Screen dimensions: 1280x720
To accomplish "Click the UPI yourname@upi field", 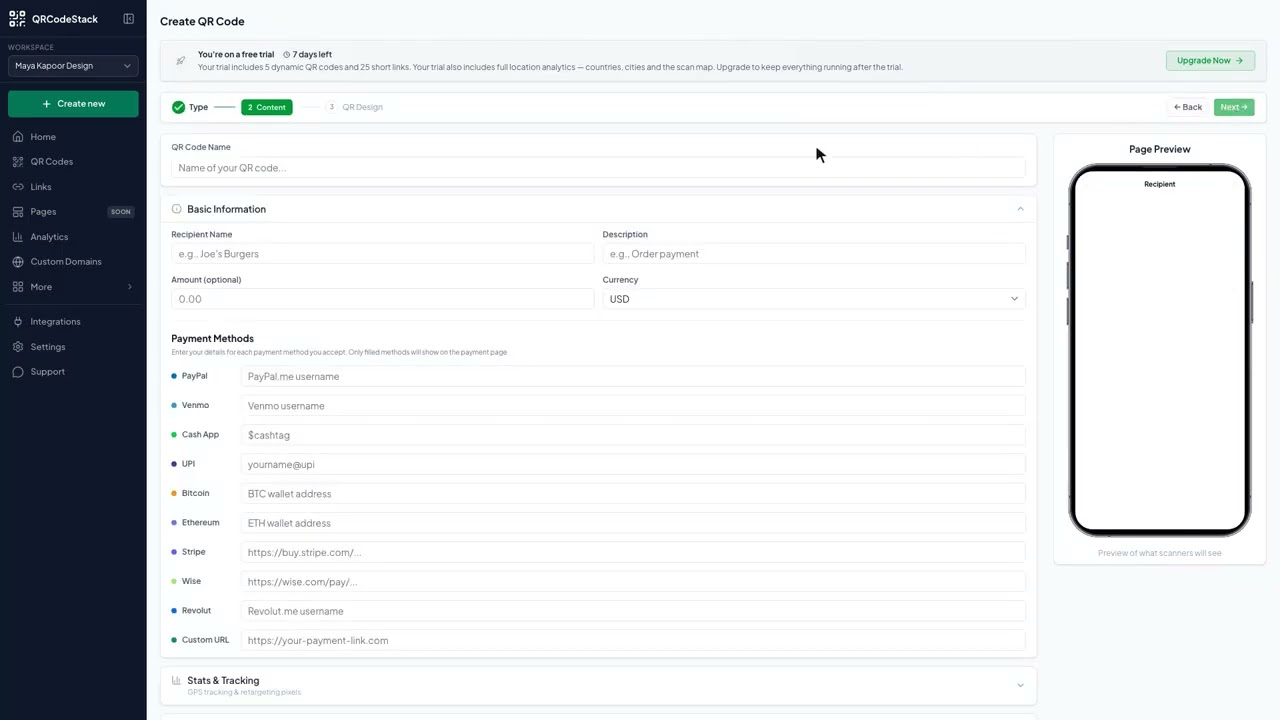I will point(633,465).
